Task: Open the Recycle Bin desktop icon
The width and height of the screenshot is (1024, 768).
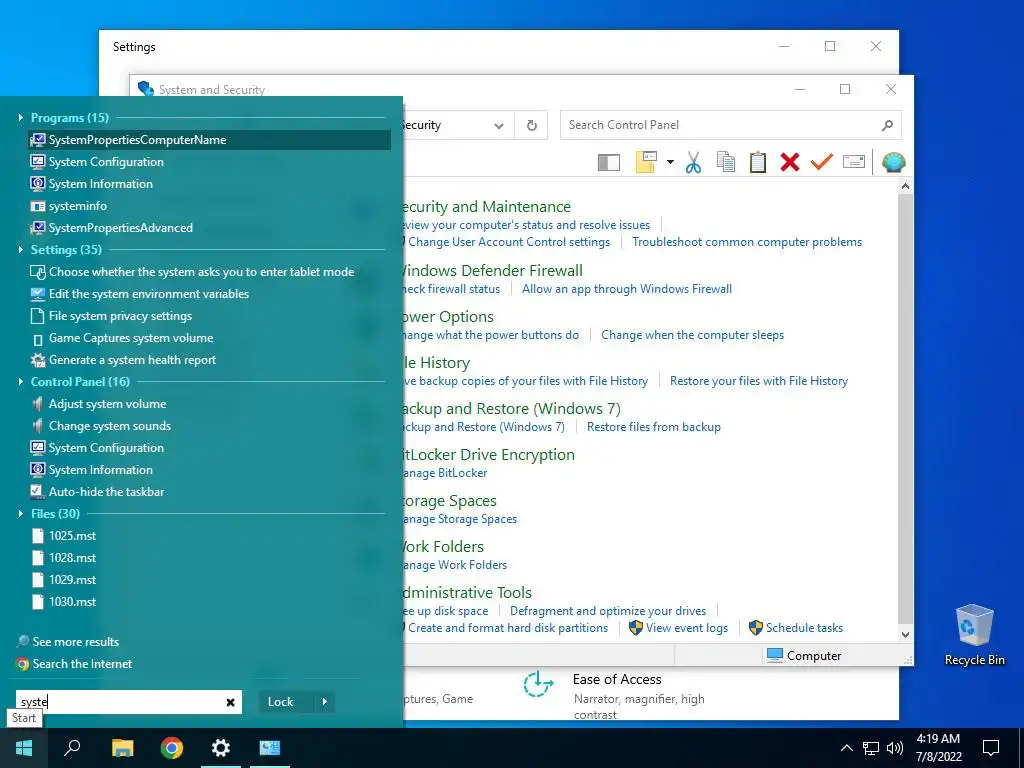Action: click(974, 635)
